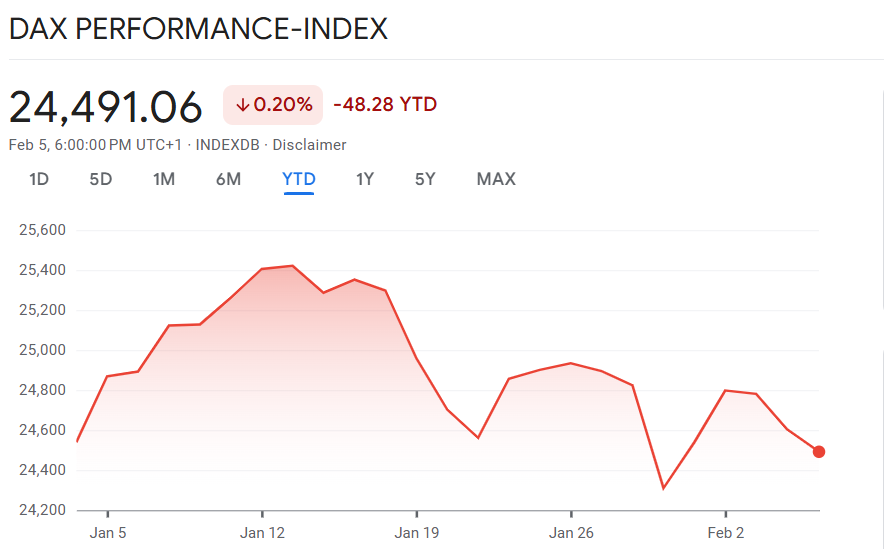The height and width of the screenshot is (549, 884).
Task: Click the Jan 26 date axis label
Action: click(x=571, y=533)
